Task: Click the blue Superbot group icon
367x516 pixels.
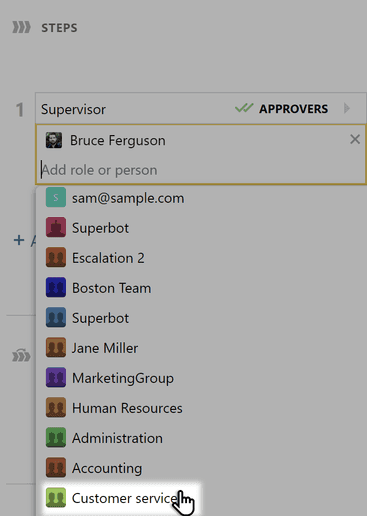Action: point(56,317)
